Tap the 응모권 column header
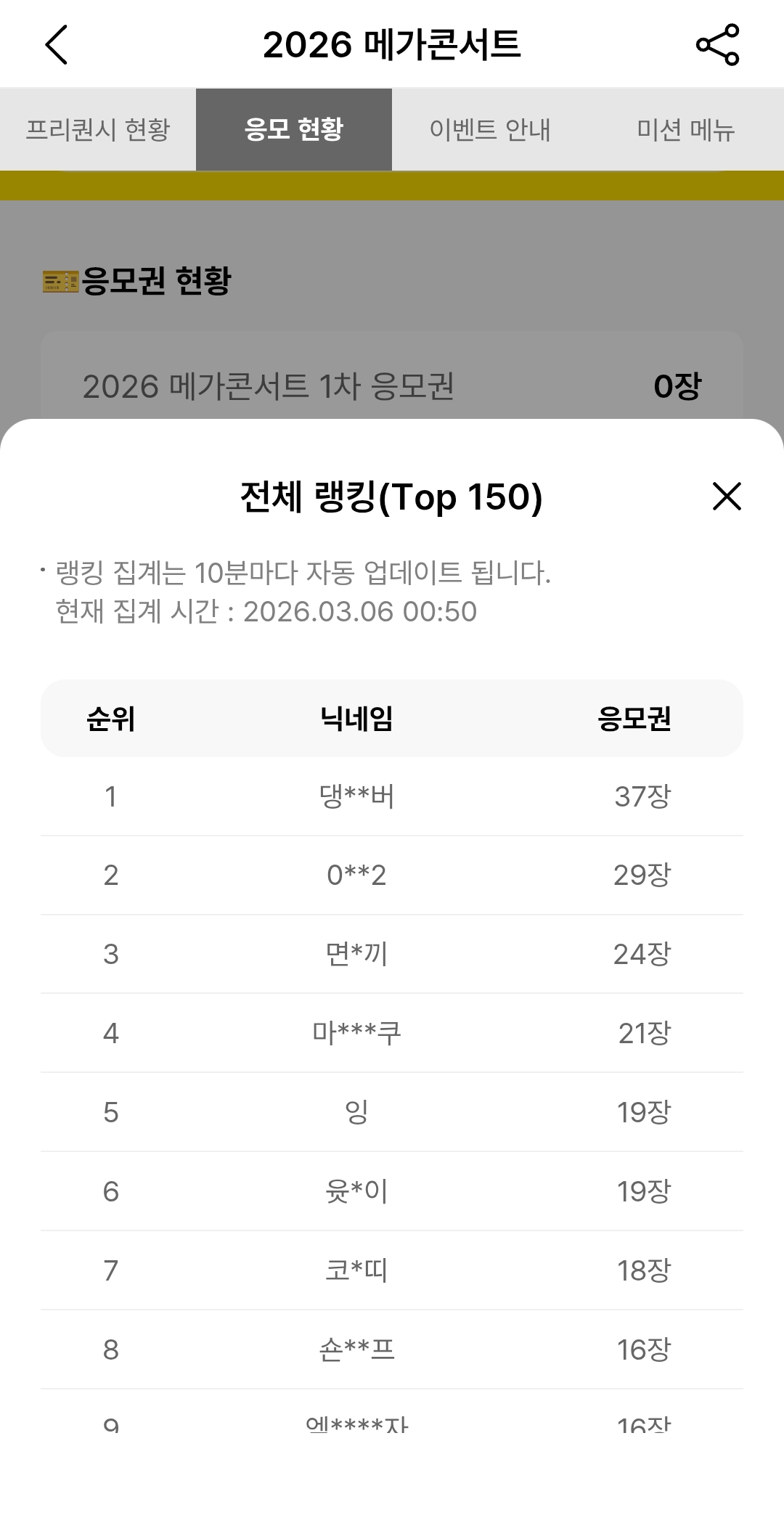The width and height of the screenshot is (784, 1539). [x=634, y=719]
